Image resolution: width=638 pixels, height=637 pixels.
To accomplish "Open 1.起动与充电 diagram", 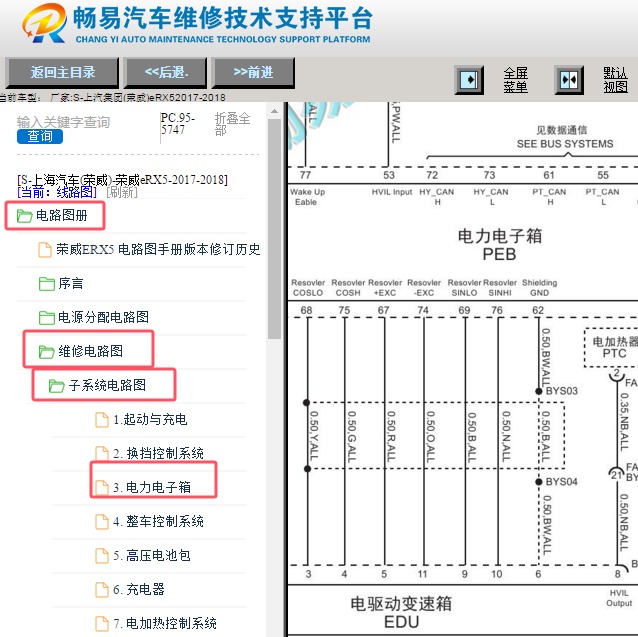I will (150, 419).
